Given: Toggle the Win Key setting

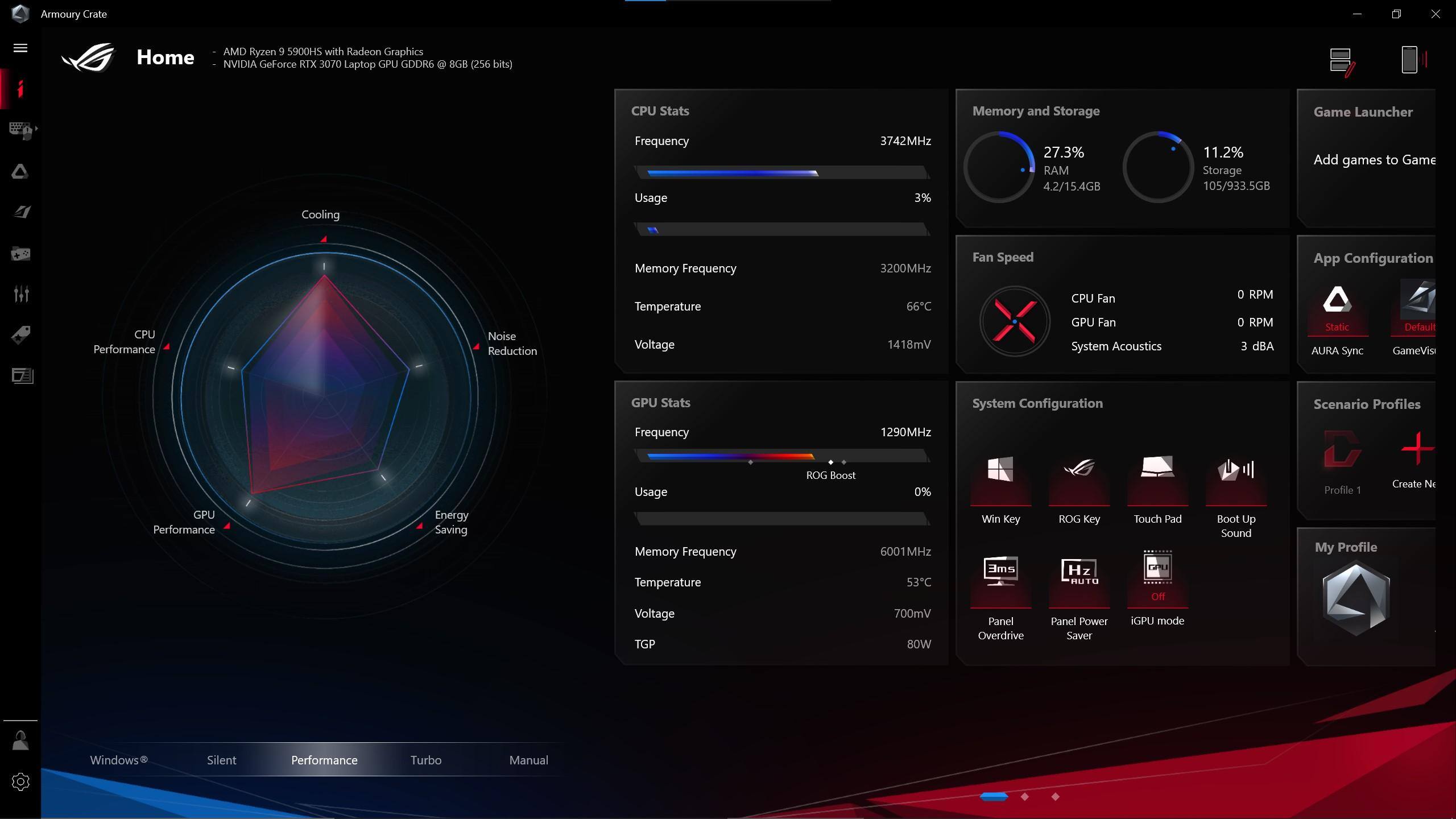Looking at the screenshot, I should tap(1000, 481).
